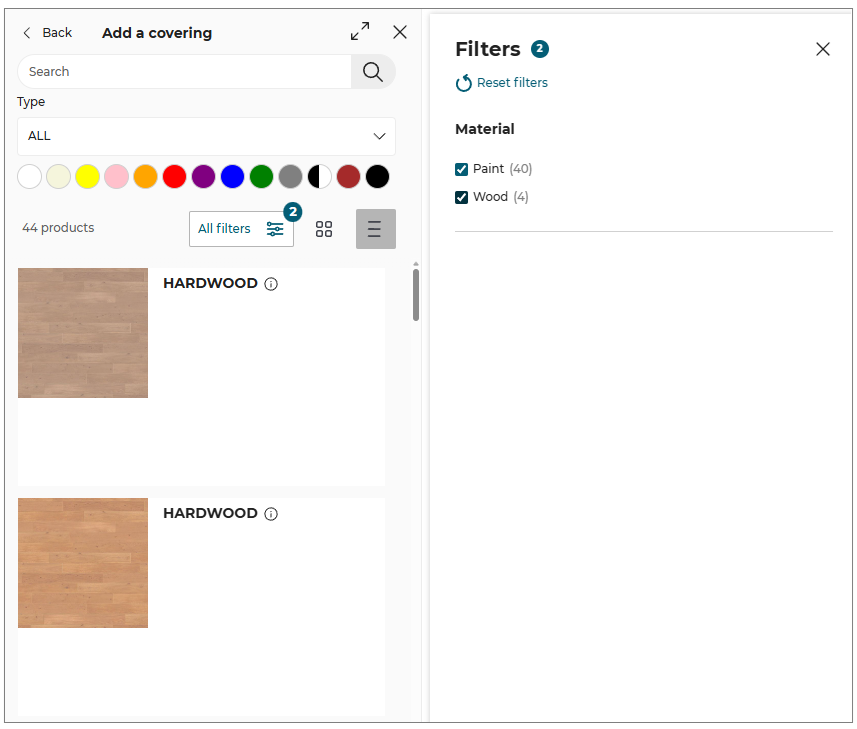857x729 pixels.
Task: Select the second, orange-toned hardwood thumbnail
Action: point(83,563)
